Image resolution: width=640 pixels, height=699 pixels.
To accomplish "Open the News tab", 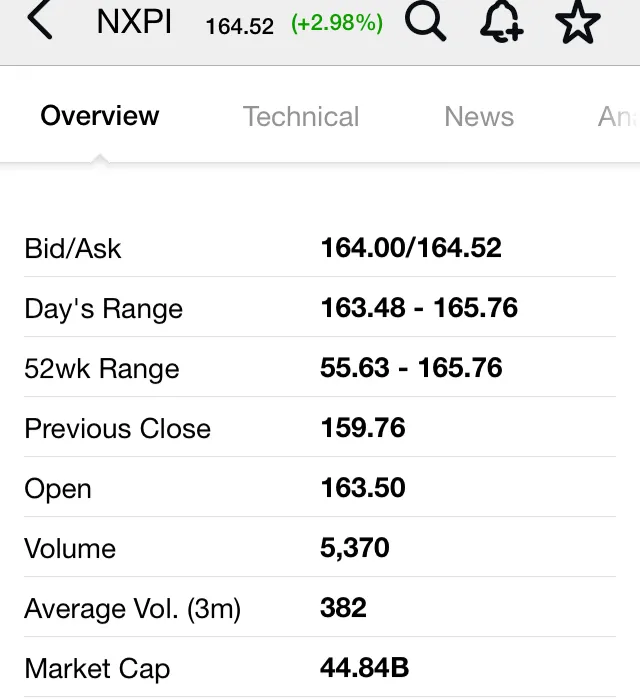I will click(479, 116).
